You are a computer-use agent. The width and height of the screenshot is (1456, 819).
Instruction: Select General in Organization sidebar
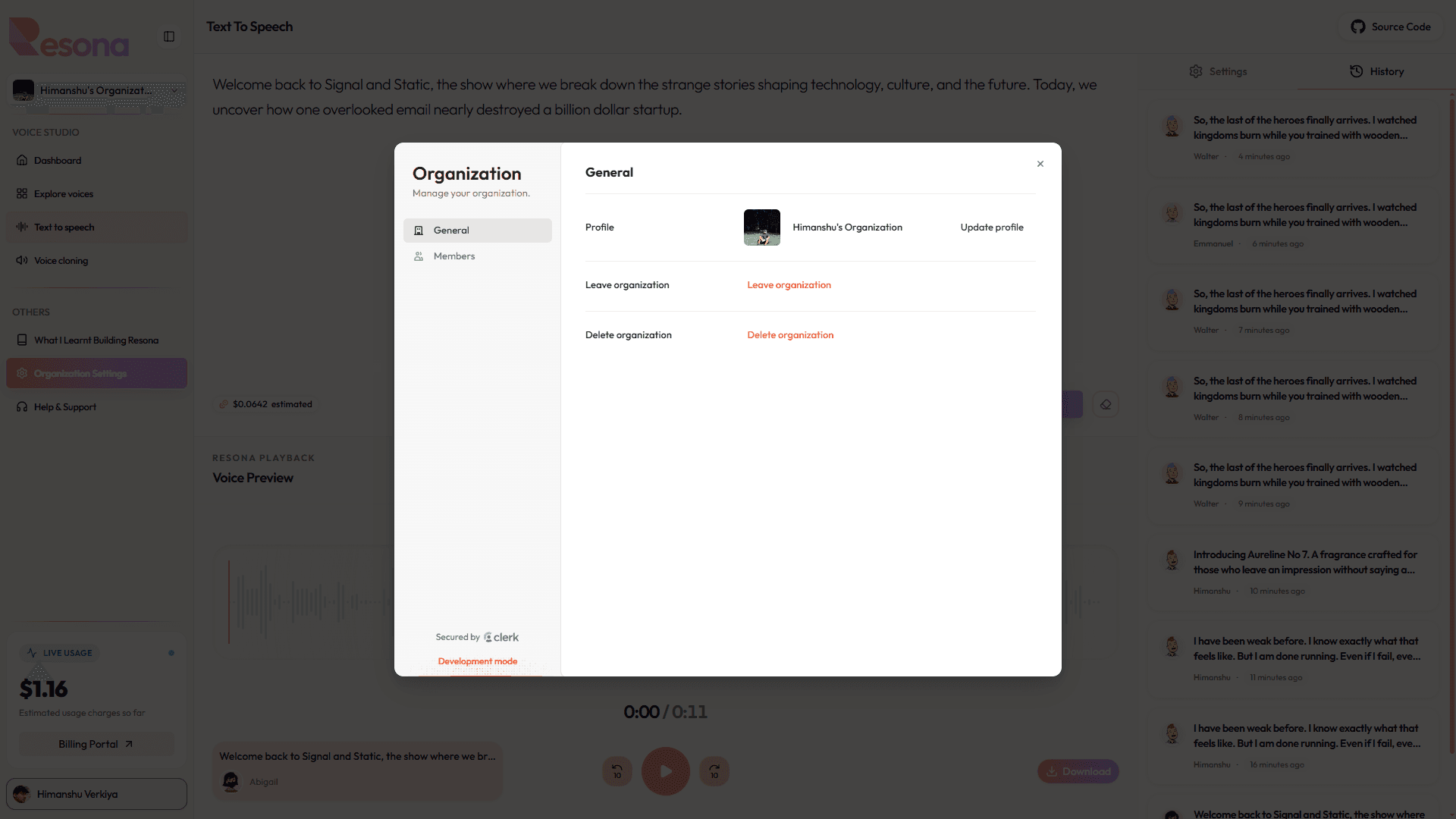tap(478, 231)
